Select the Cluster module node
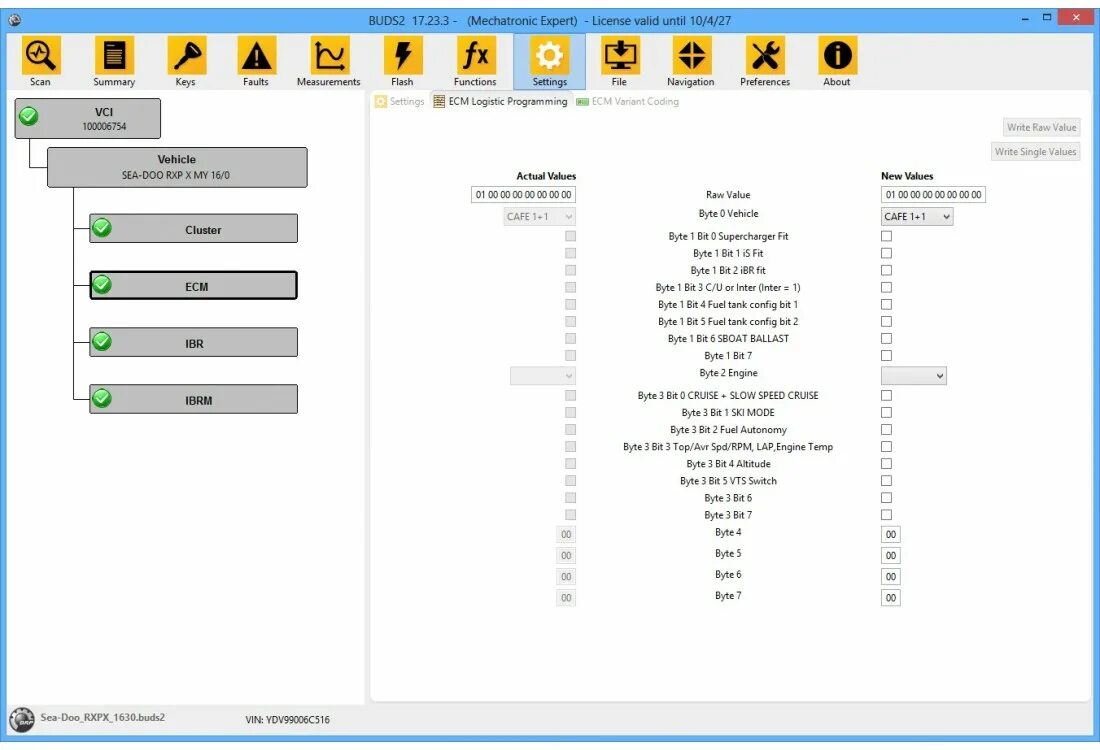1100x750 pixels. (x=194, y=229)
